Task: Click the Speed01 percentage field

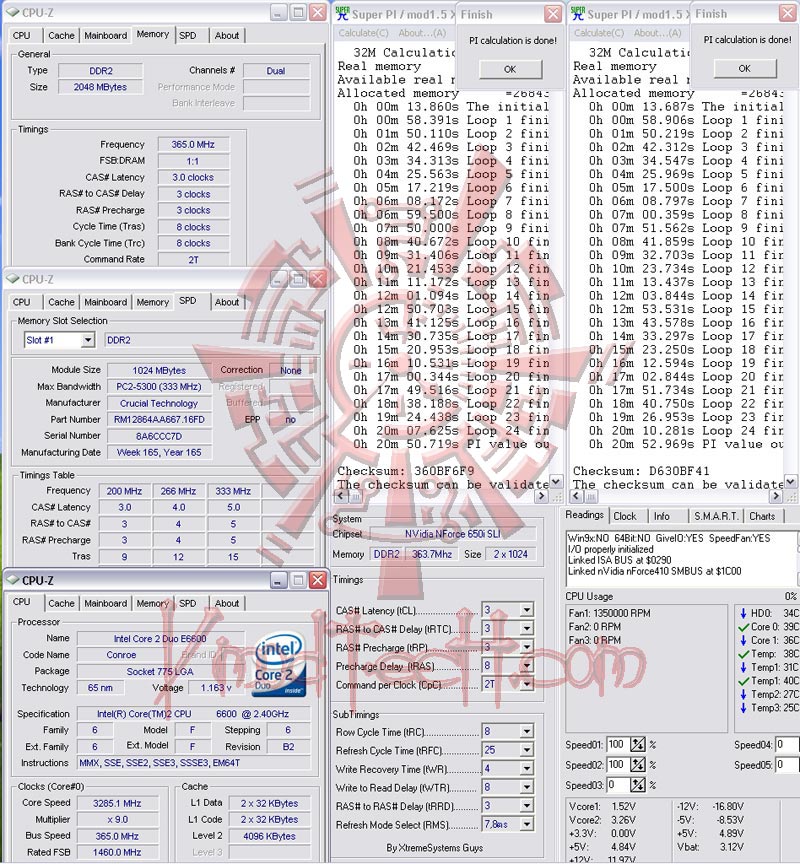Action: click(618, 745)
